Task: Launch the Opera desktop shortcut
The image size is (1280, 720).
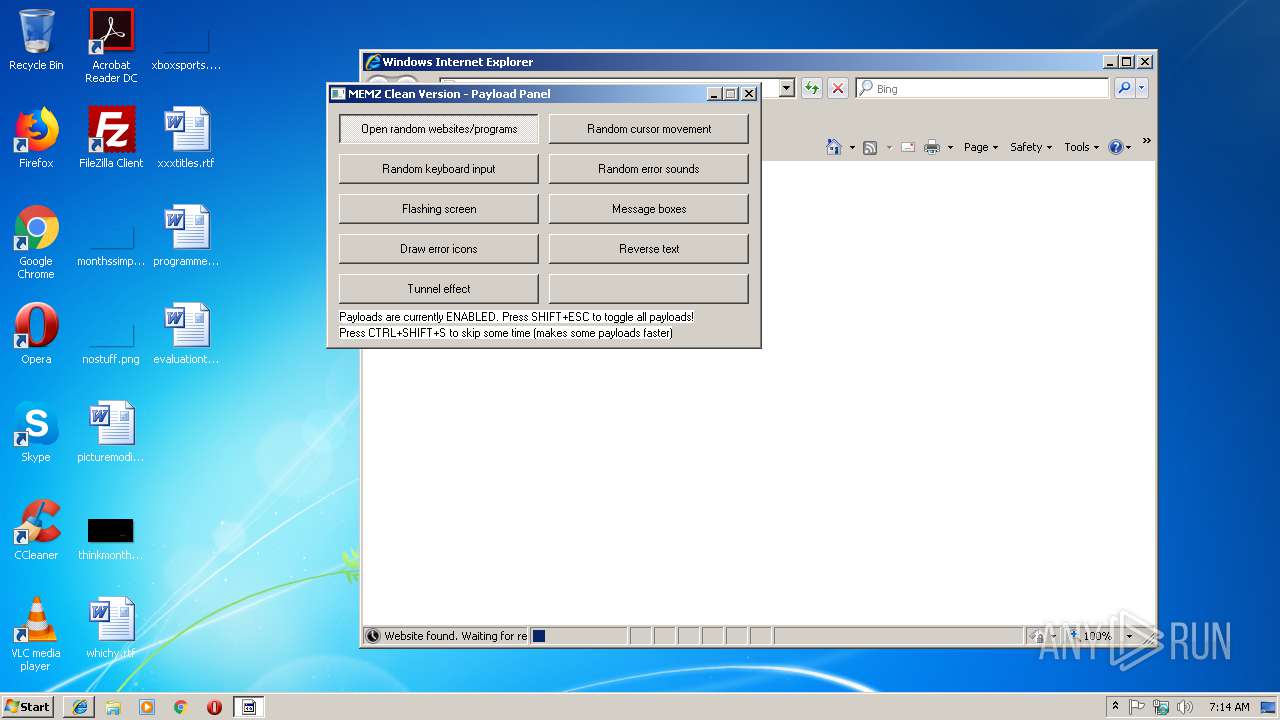Action: [36, 334]
